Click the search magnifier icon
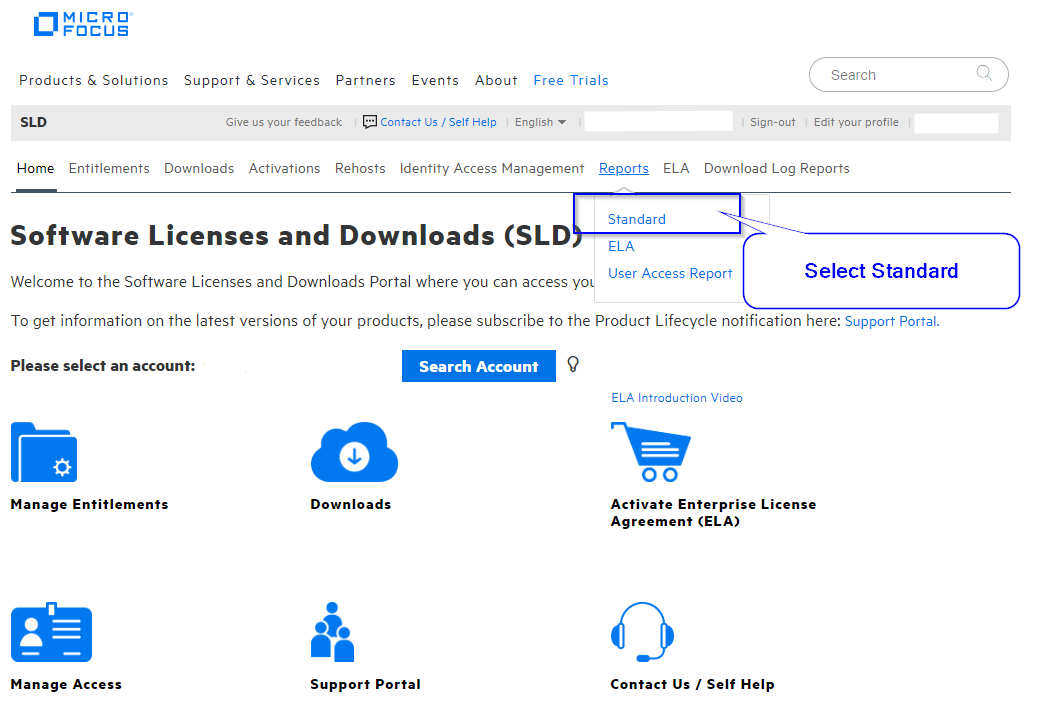 [984, 73]
